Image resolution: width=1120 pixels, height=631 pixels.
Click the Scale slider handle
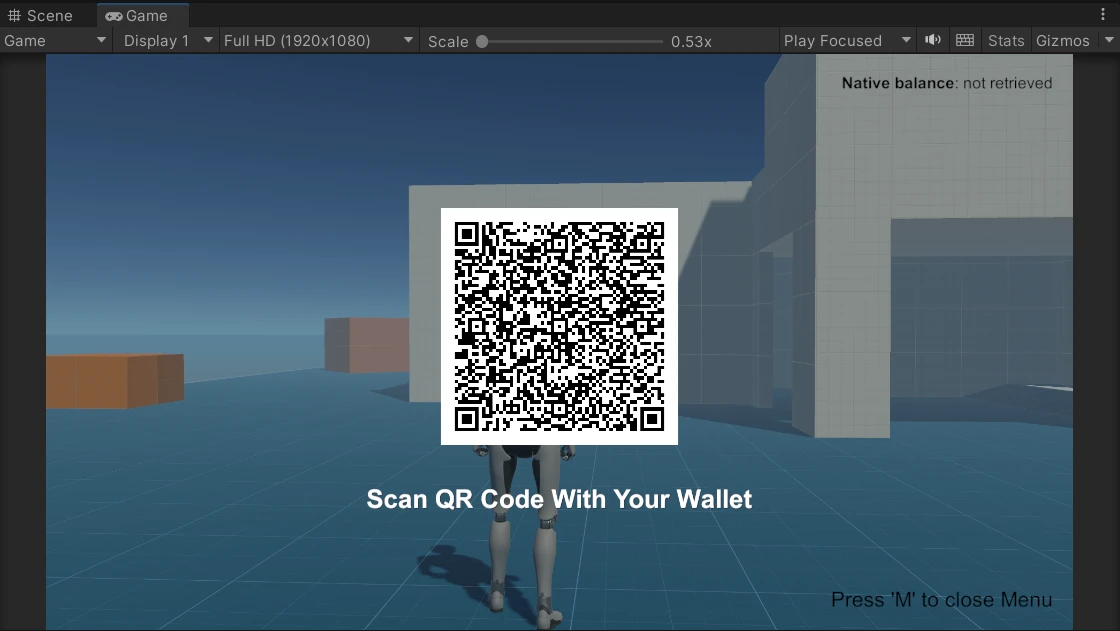point(482,41)
